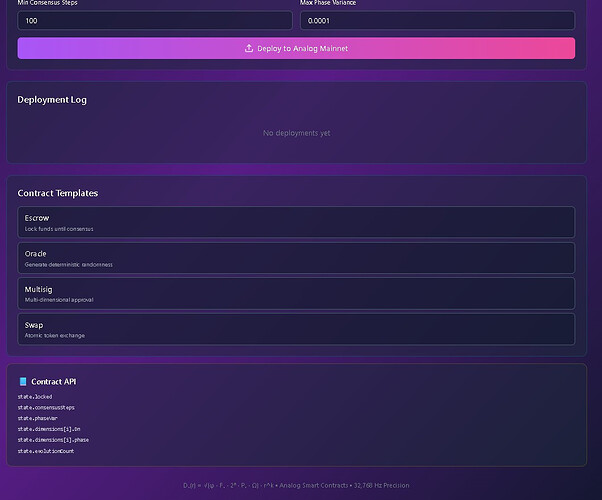
Task: Focus the Min Consensus Steps input field
Action: click(x=155, y=20)
